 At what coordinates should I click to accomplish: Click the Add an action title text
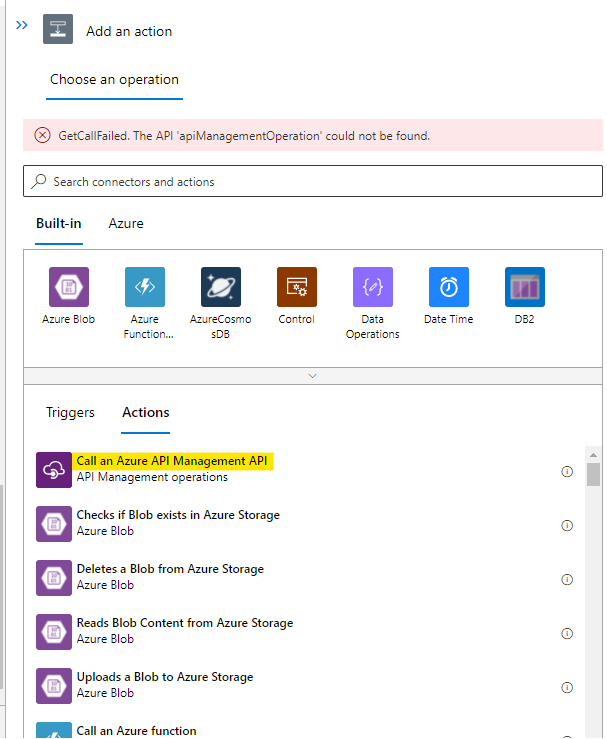(x=129, y=31)
